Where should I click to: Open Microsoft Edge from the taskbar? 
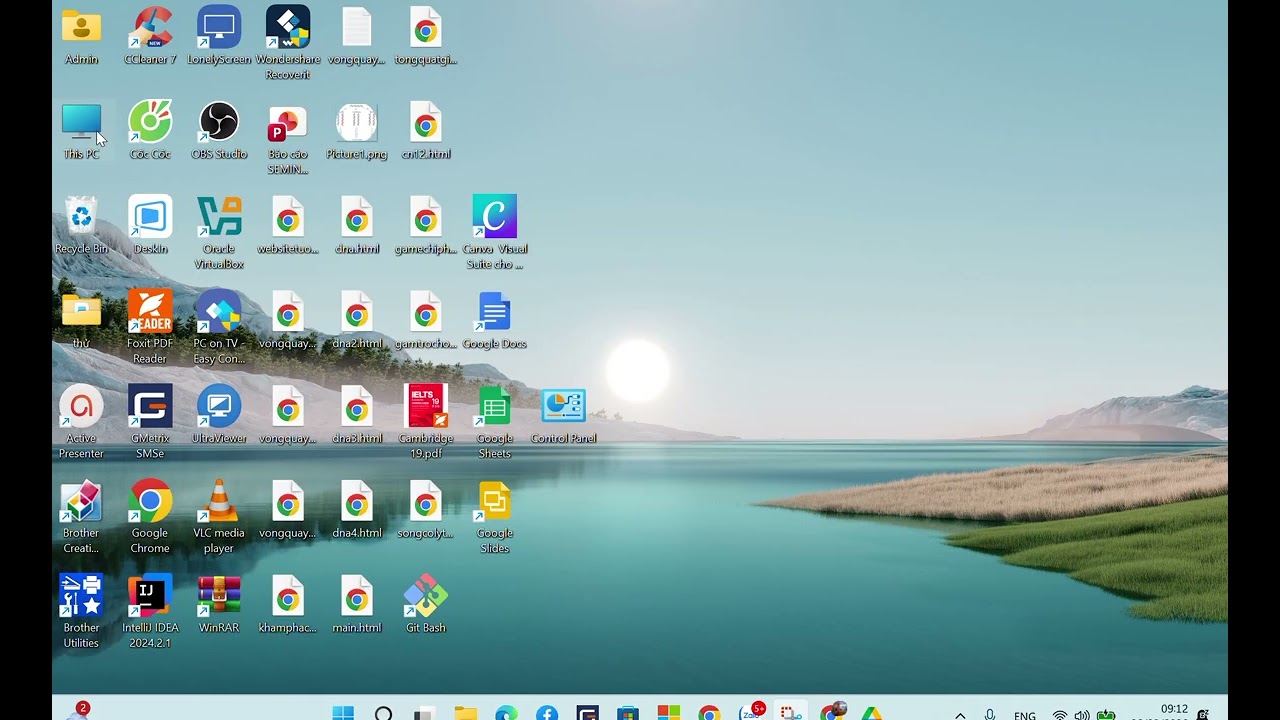(506, 714)
